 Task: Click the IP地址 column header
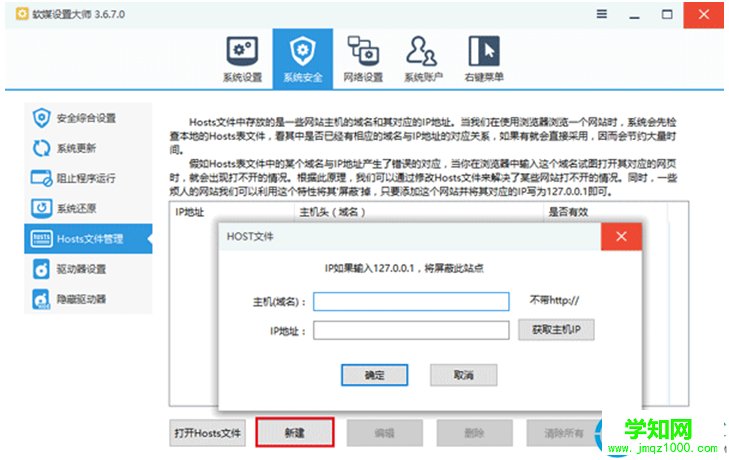click(x=232, y=212)
